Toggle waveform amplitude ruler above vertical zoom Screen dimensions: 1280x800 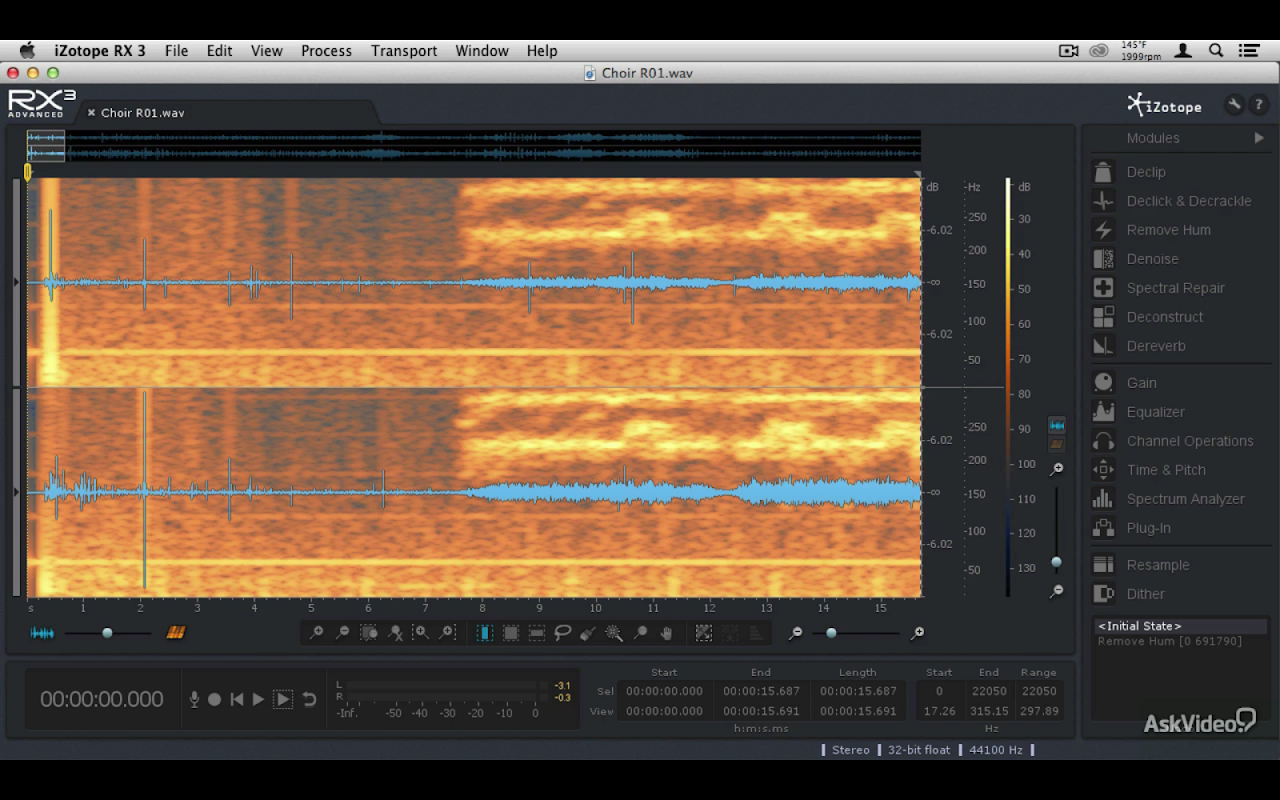[1056, 426]
